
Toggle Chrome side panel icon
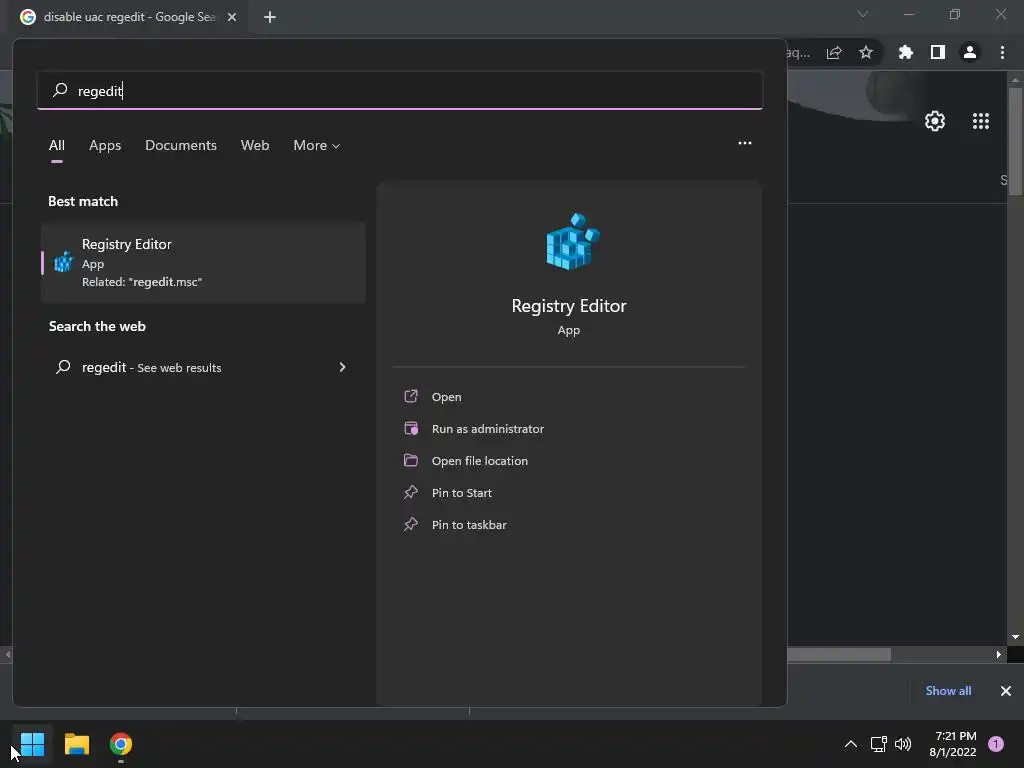coord(938,52)
